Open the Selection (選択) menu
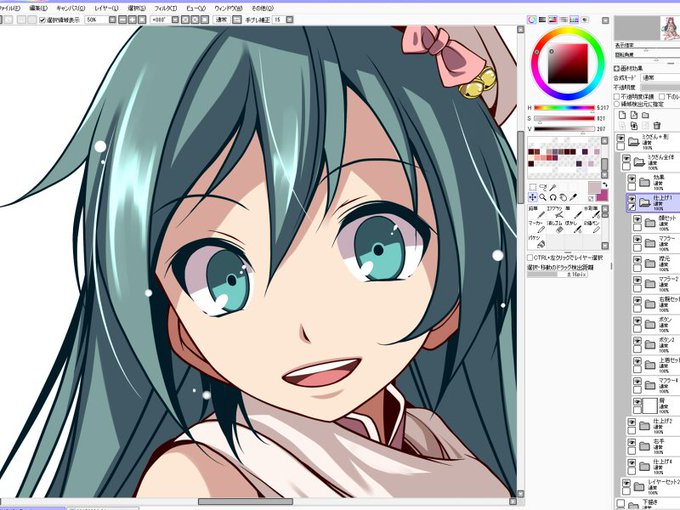The image size is (680, 510). (137, 8)
